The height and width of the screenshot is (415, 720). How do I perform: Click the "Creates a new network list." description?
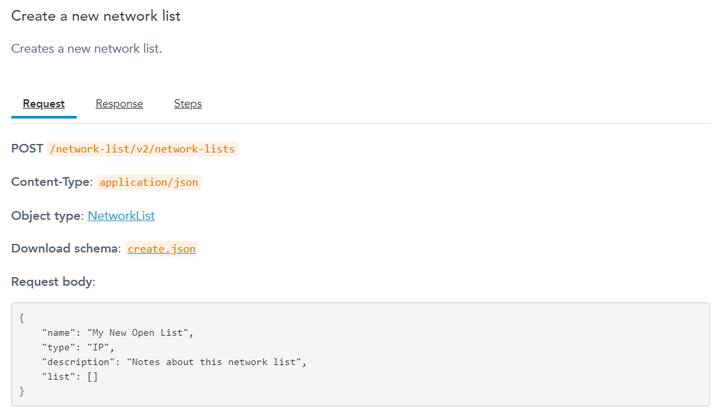86,49
